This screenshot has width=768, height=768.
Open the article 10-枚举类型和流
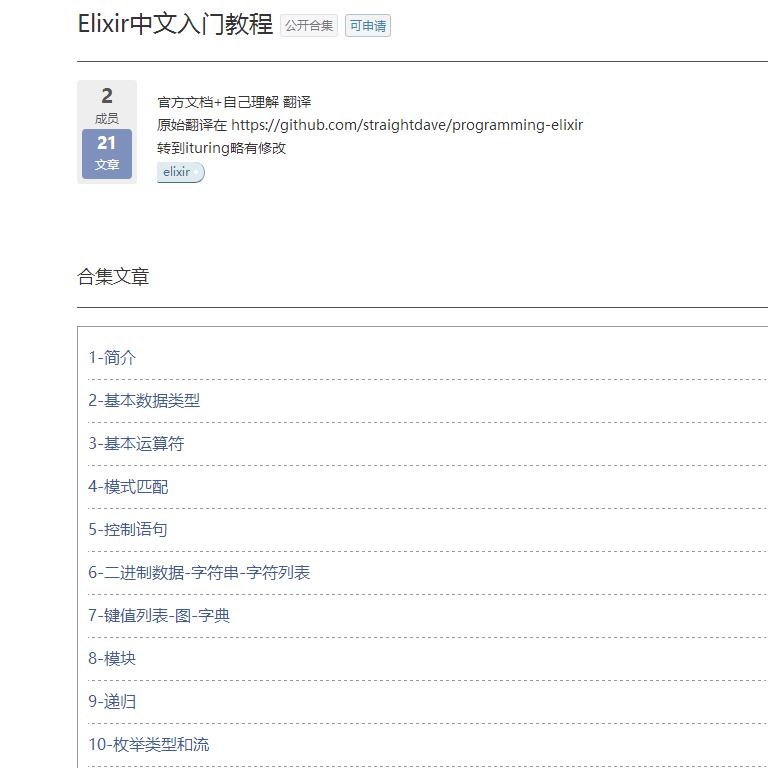(x=149, y=745)
